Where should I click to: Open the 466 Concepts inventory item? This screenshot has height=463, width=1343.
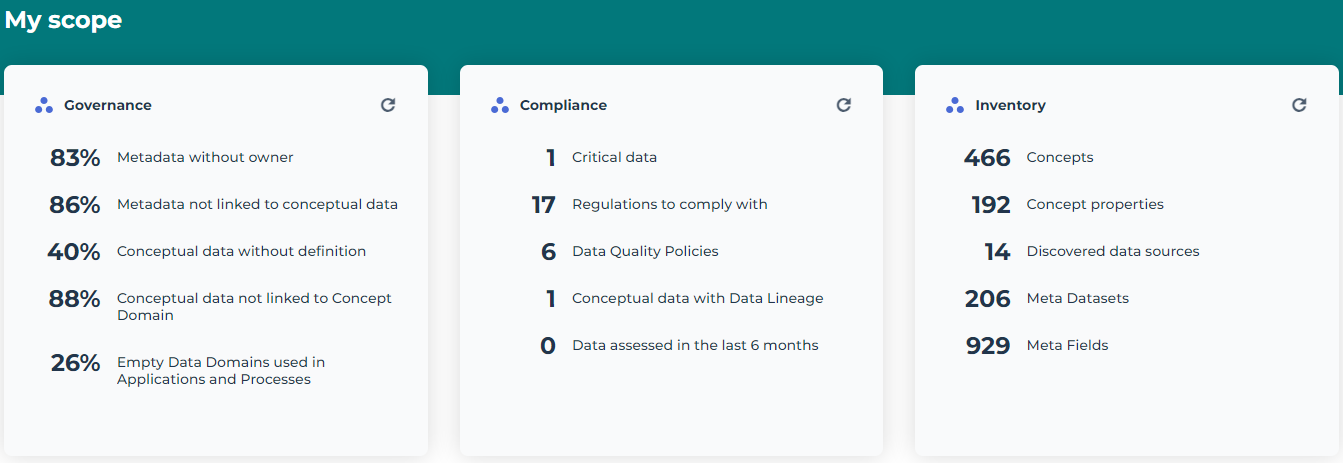click(1059, 158)
